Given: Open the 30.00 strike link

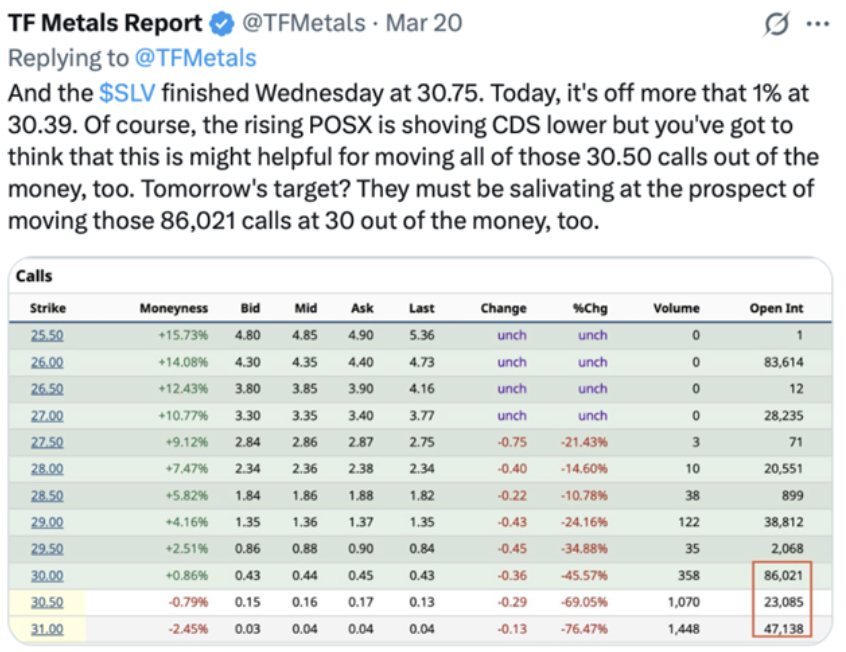Looking at the screenshot, I should pos(47,575).
